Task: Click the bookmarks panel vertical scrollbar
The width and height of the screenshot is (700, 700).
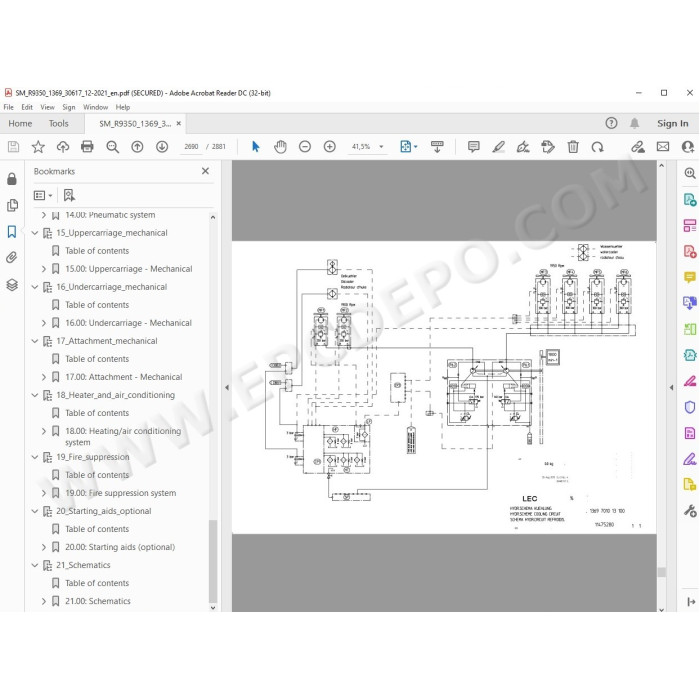Action: 213,562
